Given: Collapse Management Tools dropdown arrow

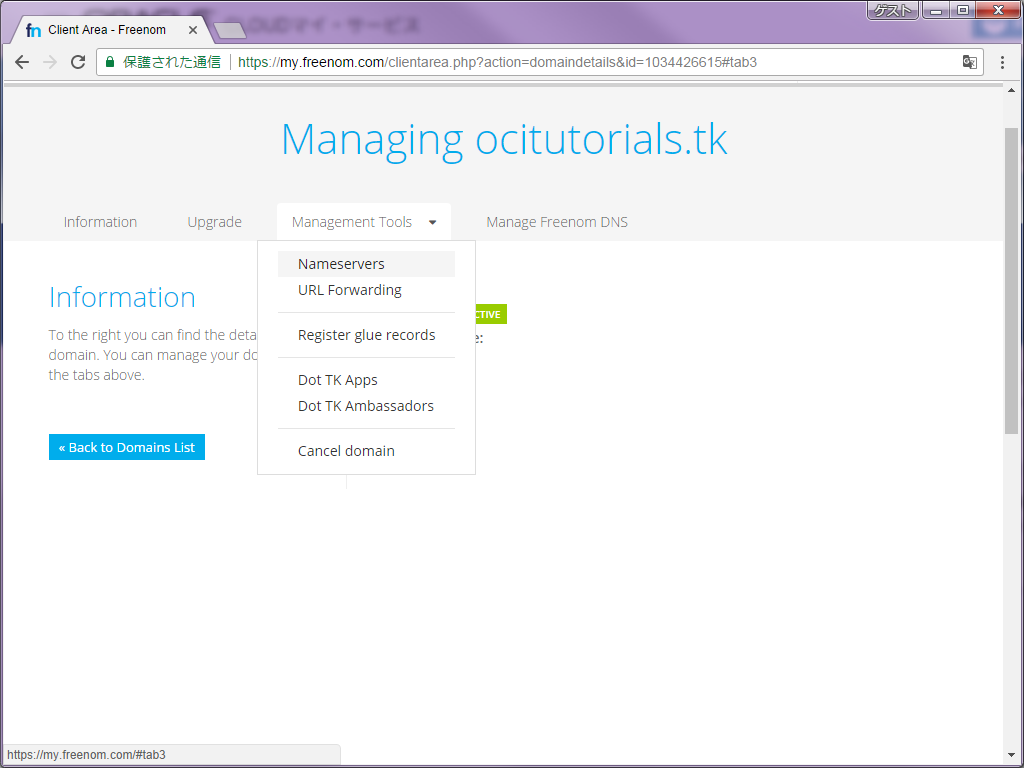Looking at the screenshot, I should 432,223.
